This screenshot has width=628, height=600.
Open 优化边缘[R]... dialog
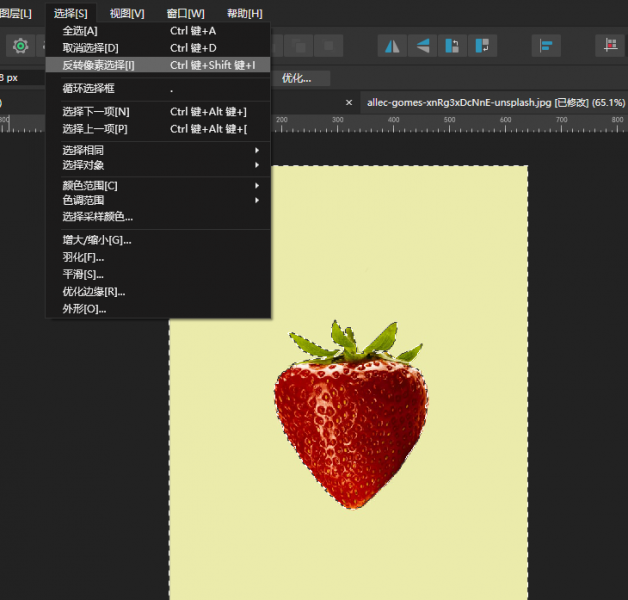(x=158, y=292)
